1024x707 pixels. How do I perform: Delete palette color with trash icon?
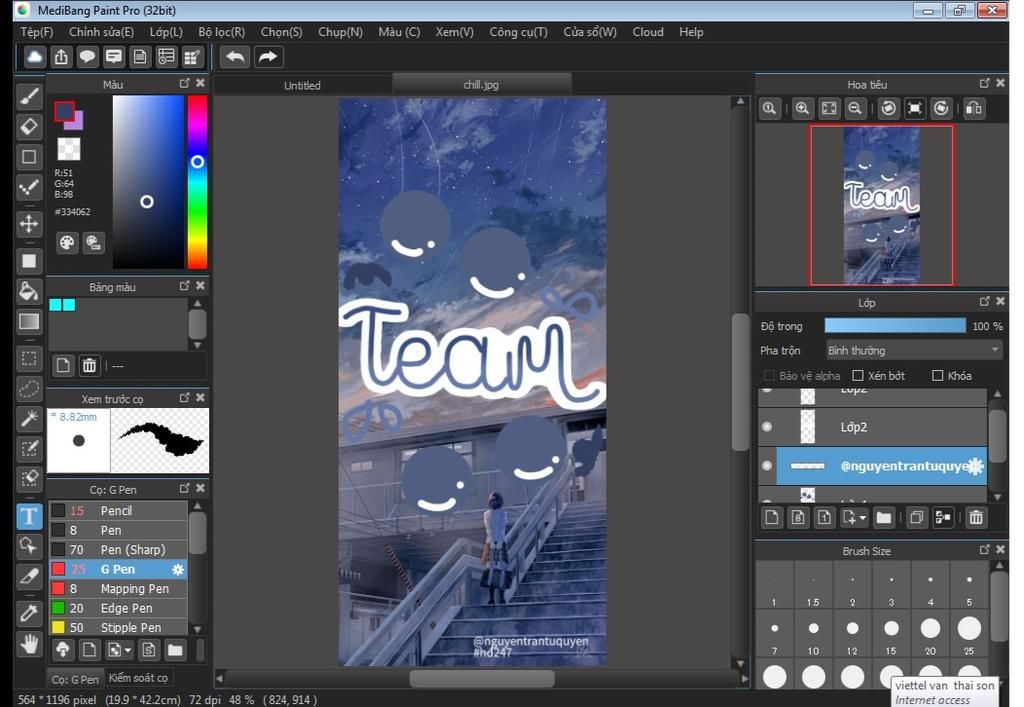[x=89, y=365]
